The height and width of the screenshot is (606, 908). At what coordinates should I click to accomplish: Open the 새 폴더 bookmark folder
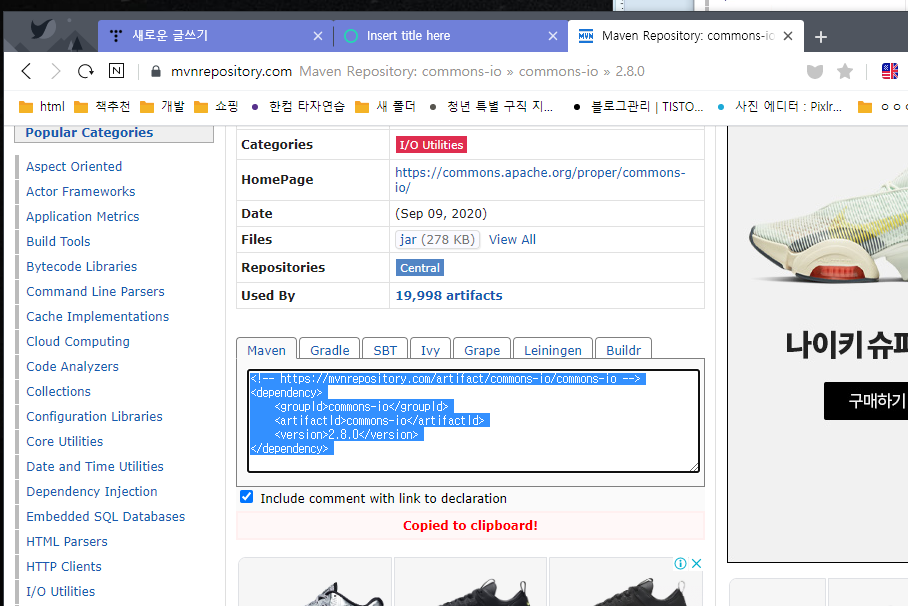pyautogui.click(x=386, y=107)
